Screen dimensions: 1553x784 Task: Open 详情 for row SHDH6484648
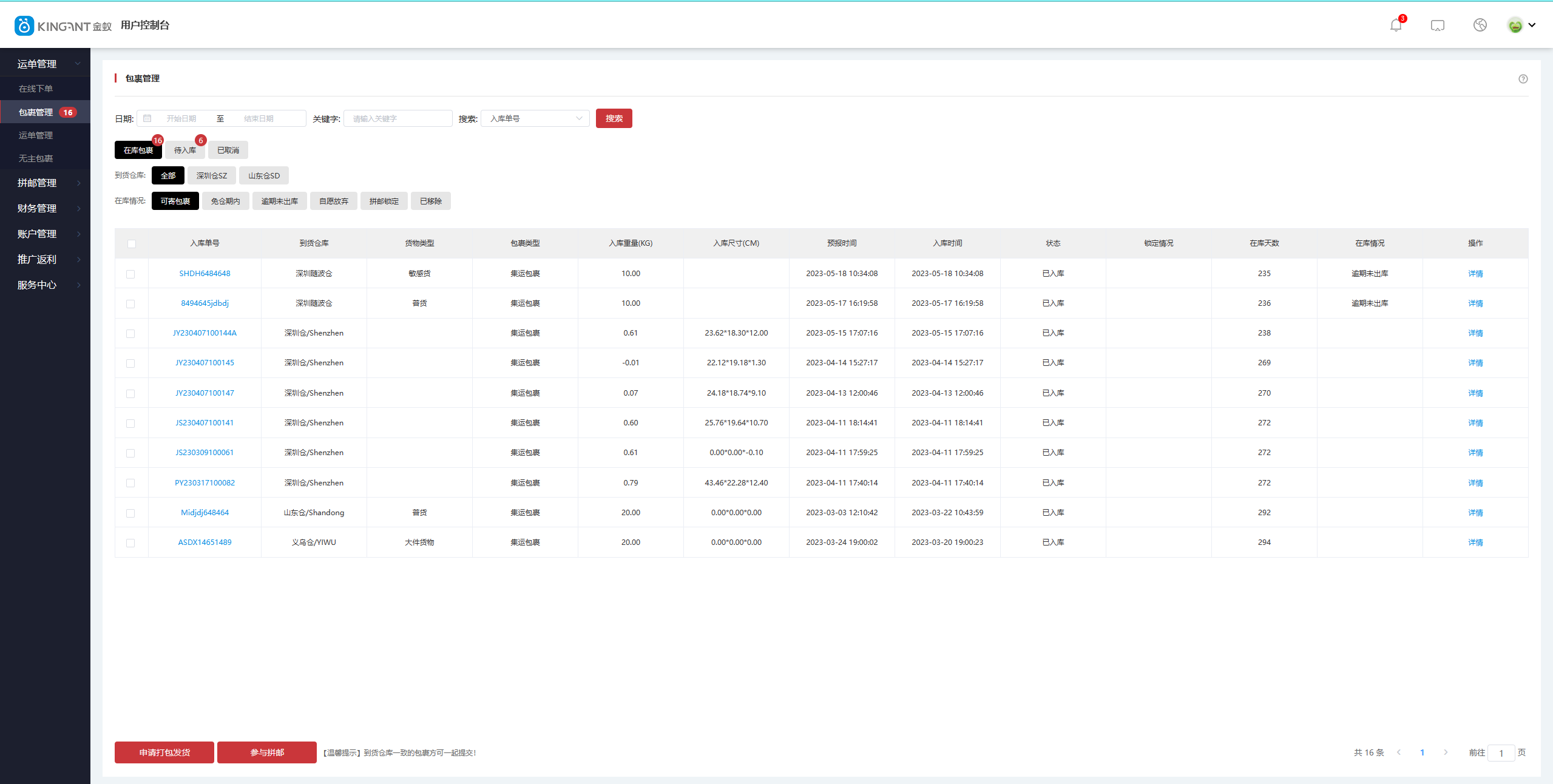pos(1475,274)
